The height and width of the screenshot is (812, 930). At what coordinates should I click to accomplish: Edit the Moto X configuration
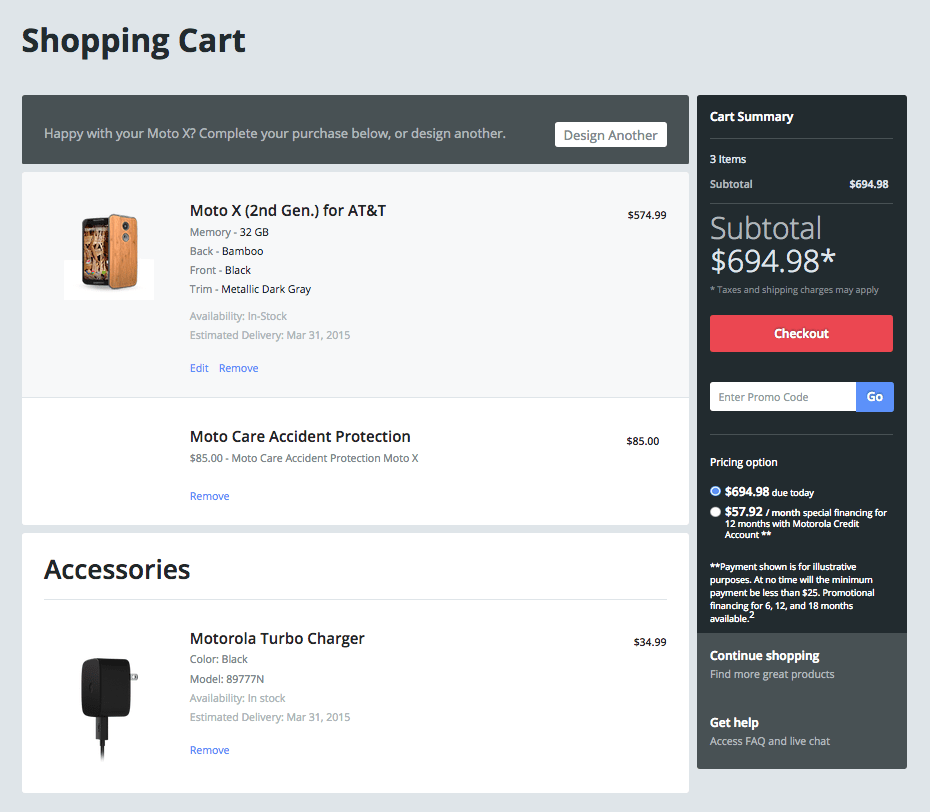tap(199, 368)
